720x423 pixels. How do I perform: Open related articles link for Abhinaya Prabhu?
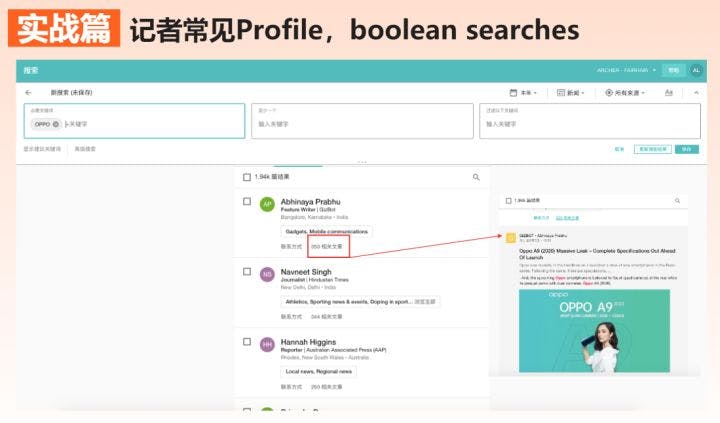(x=326, y=247)
